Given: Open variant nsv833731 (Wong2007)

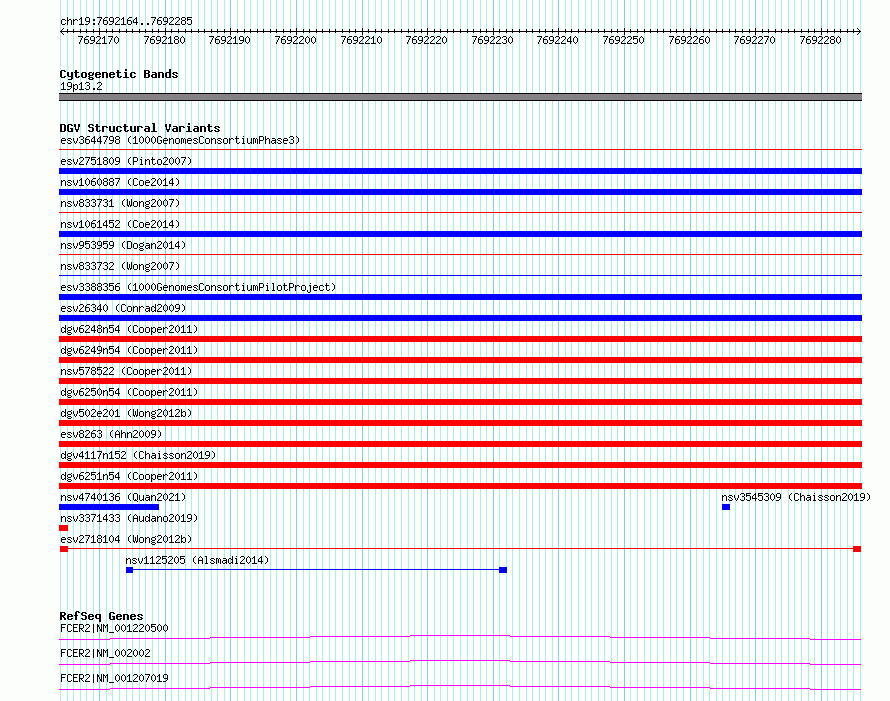Looking at the screenshot, I should pos(120,203).
